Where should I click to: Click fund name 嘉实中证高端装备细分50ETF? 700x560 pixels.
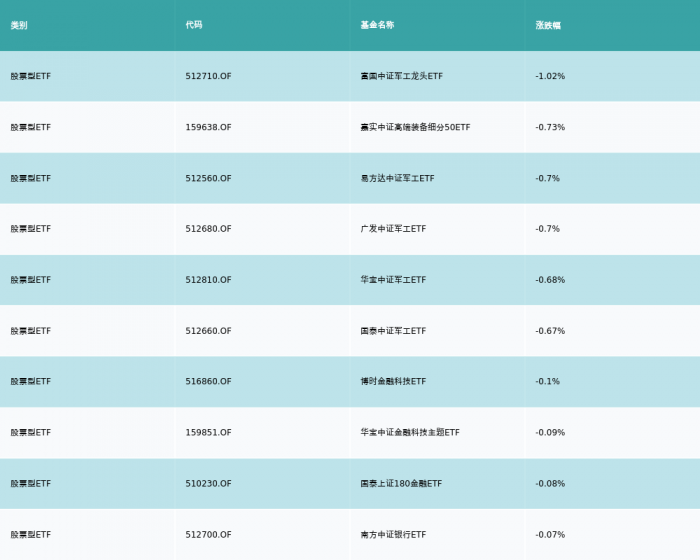pyautogui.click(x=416, y=127)
